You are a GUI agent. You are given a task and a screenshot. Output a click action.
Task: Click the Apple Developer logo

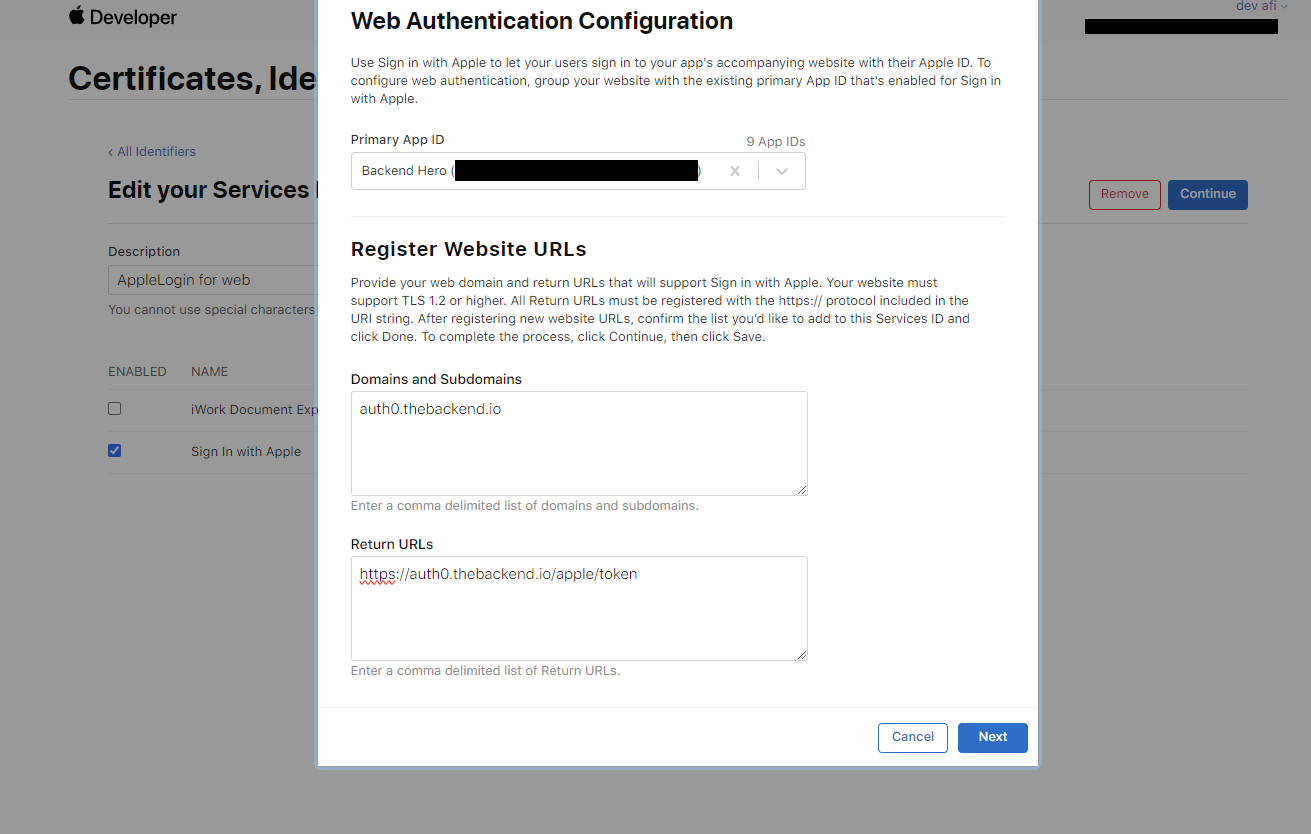[x=123, y=17]
